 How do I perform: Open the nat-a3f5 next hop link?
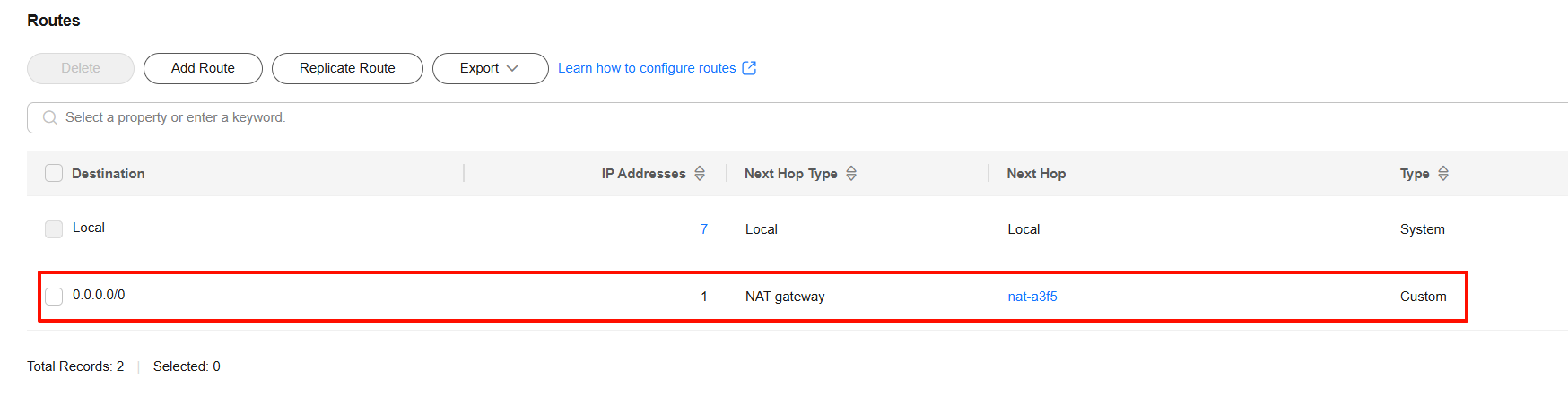1032,297
